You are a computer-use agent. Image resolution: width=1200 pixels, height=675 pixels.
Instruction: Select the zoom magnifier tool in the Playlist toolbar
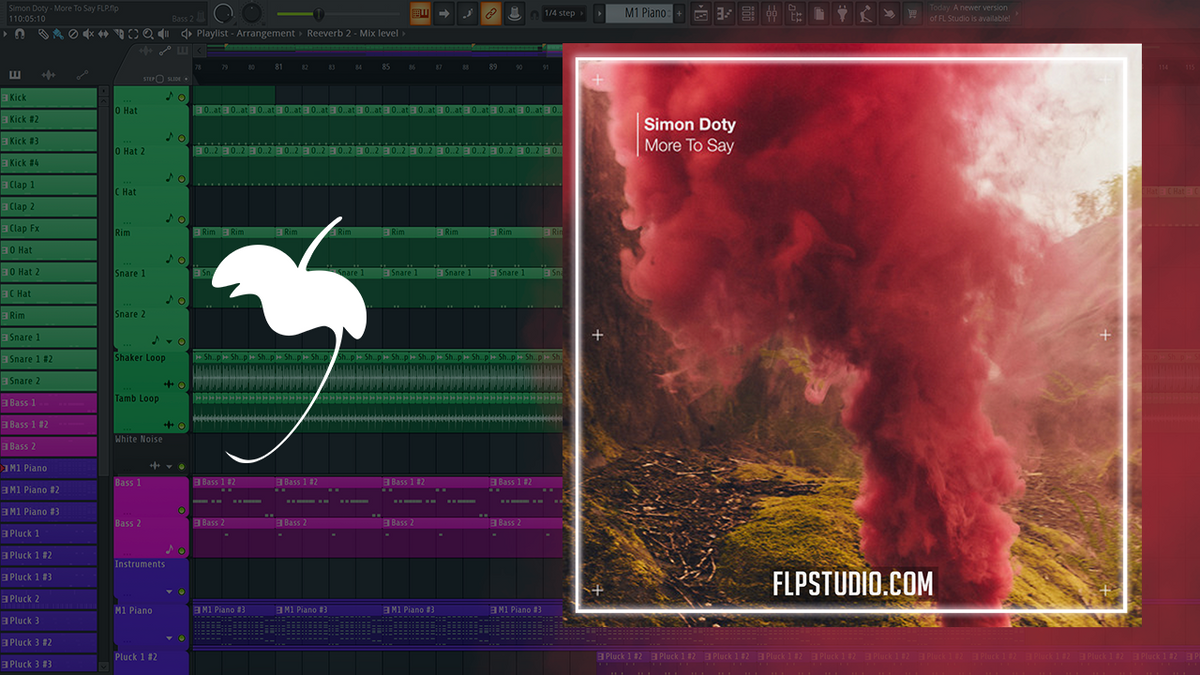[147, 33]
